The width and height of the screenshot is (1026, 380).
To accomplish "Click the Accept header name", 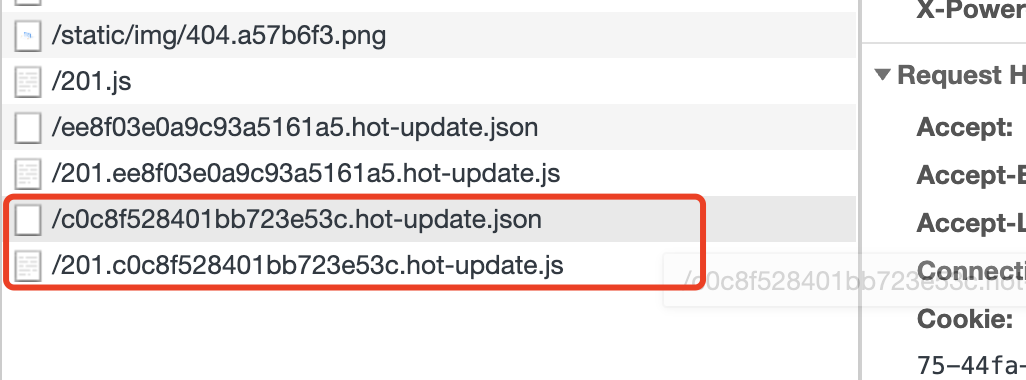I will tap(964, 126).
